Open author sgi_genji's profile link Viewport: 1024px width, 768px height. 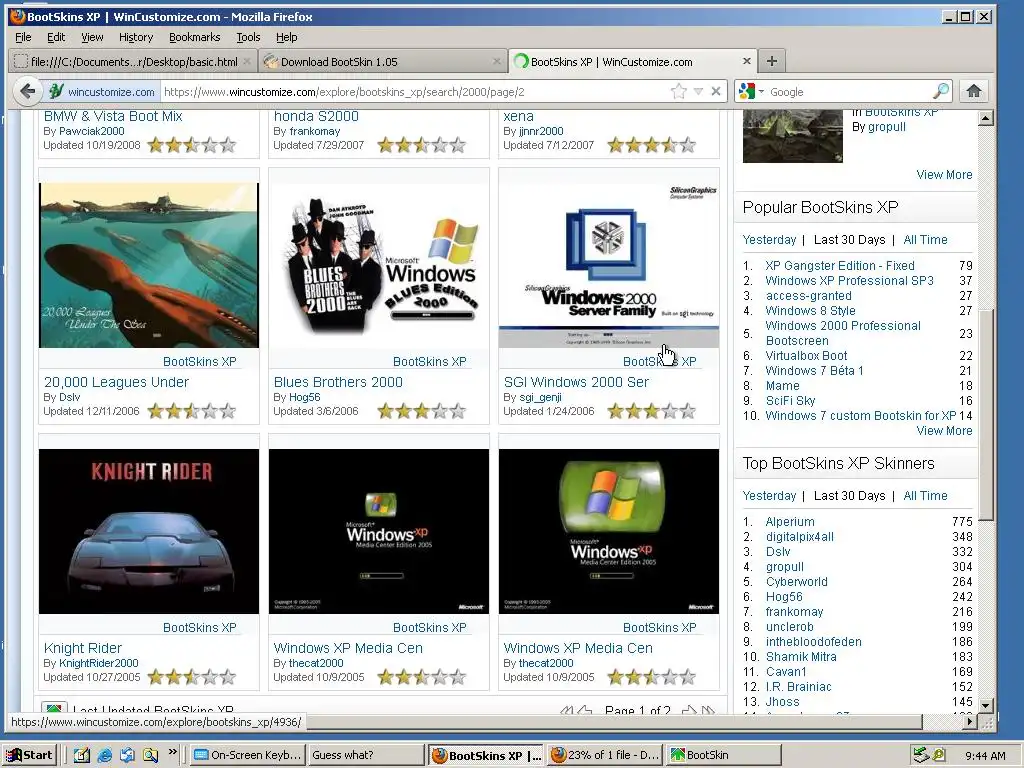coord(540,397)
